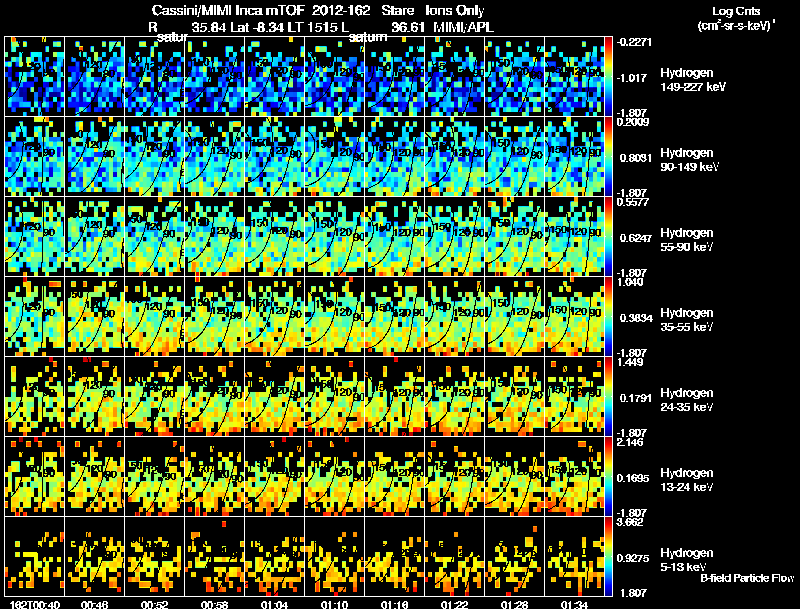Image resolution: width=800 pixels, height=609 pixels.
Task: Open the 90-149 keV panel at 01:10
Action: 335,156
